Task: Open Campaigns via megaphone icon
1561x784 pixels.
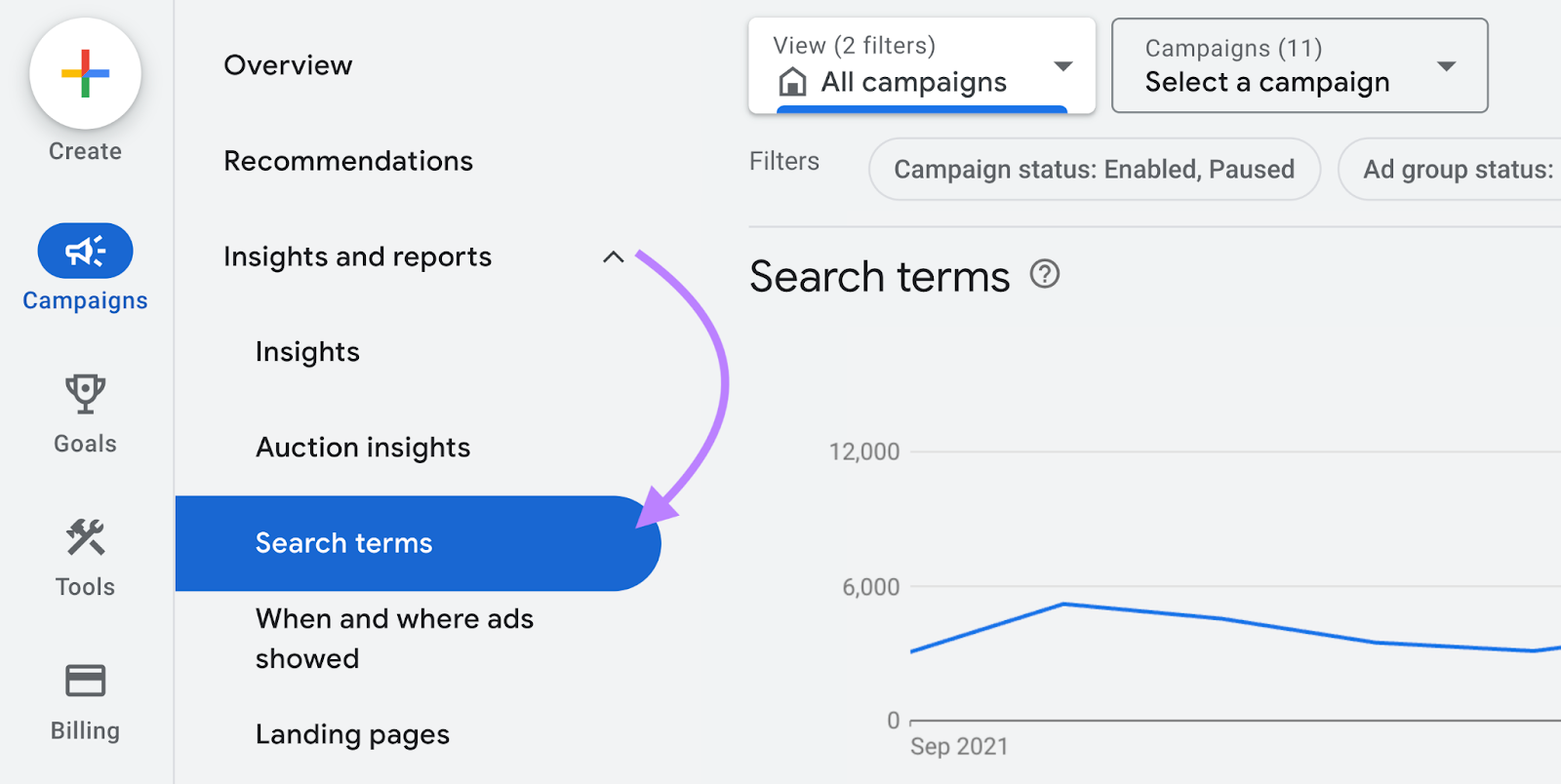Action: coord(85,251)
